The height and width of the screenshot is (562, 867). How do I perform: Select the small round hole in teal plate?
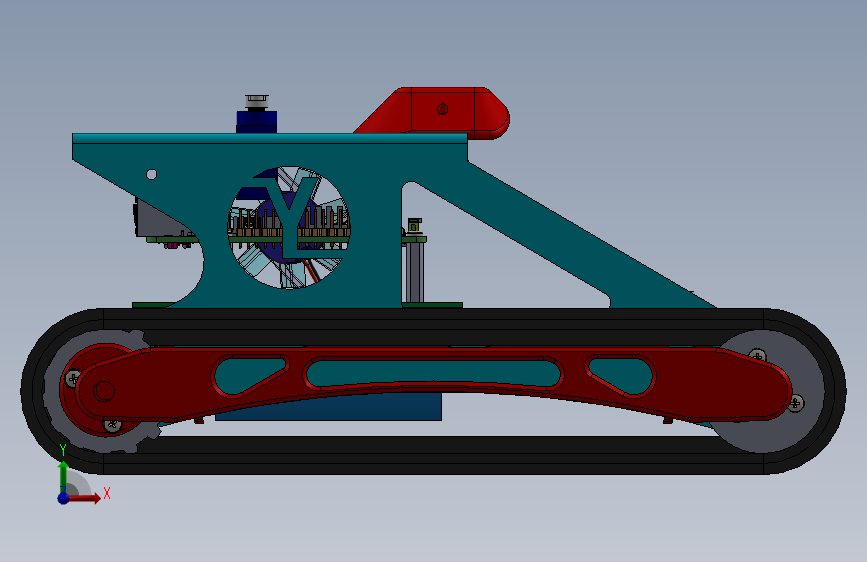152,174
